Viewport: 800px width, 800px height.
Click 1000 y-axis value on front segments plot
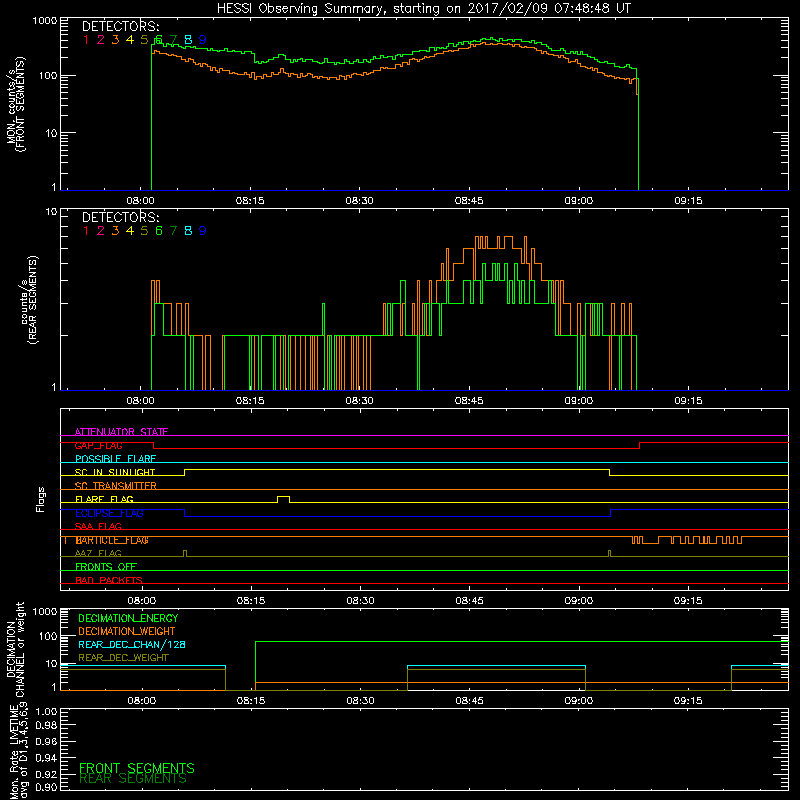[44, 21]
